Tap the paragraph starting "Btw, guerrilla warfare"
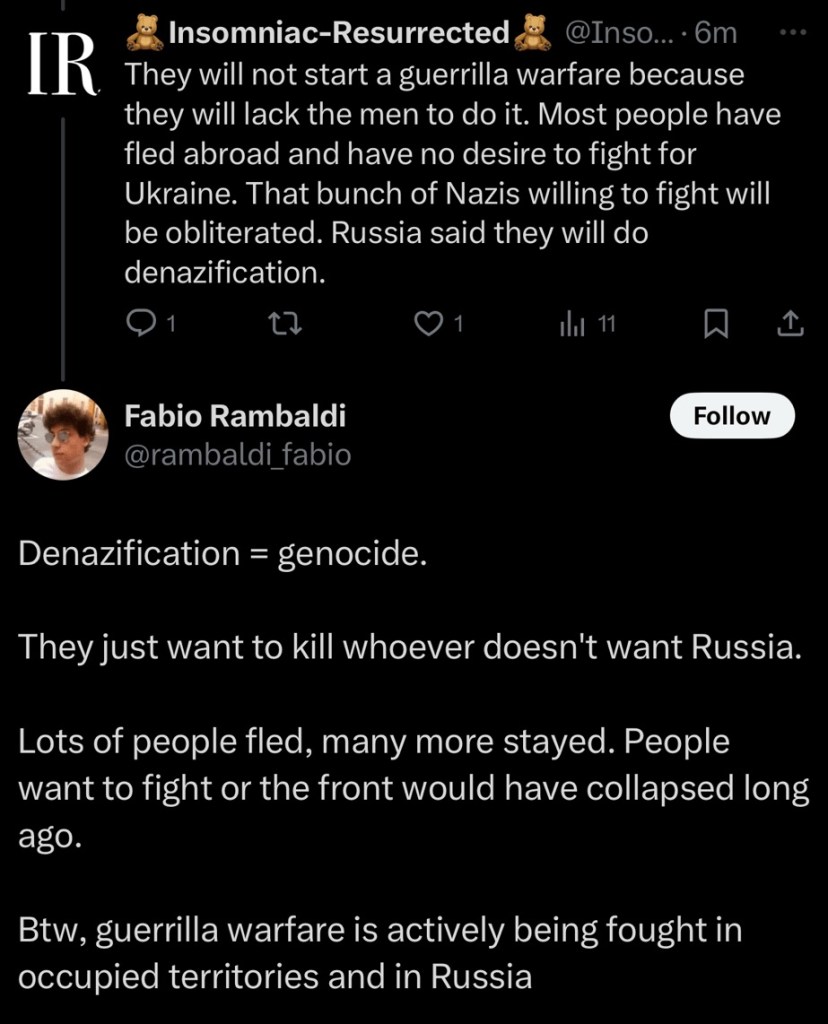Viewport: 828px width, 1024px height. click(x=380, y=953)
